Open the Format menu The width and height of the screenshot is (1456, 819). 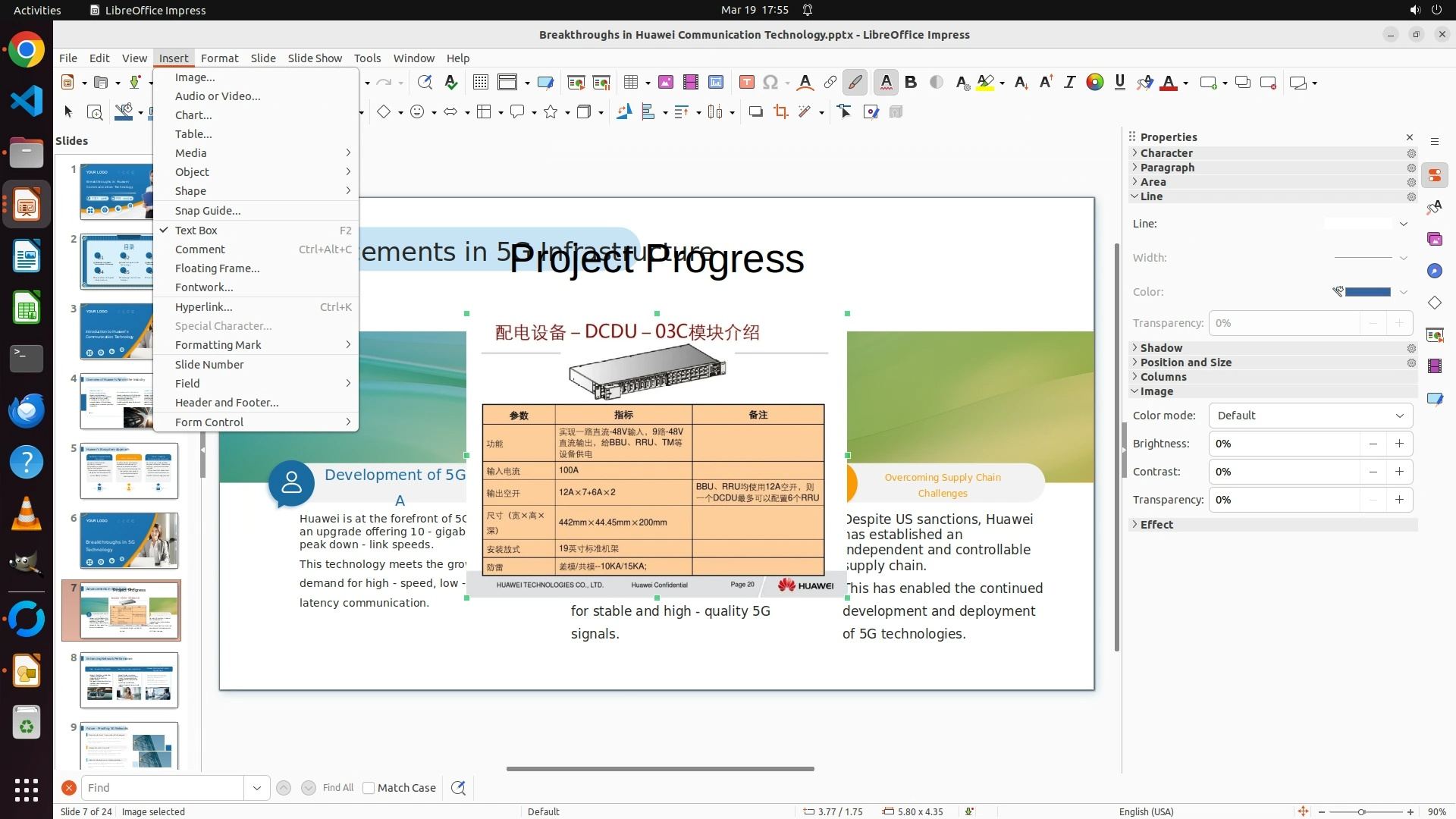(x=219, y=58)
